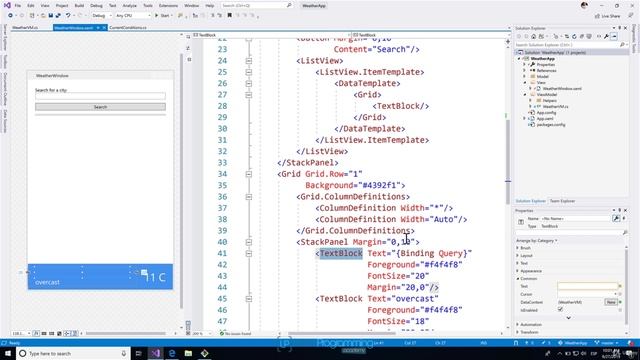The image size is (640, 360).
Task: Swap designer and XAML panes icon
Action: pyautogui.click(x=188, y=48)
